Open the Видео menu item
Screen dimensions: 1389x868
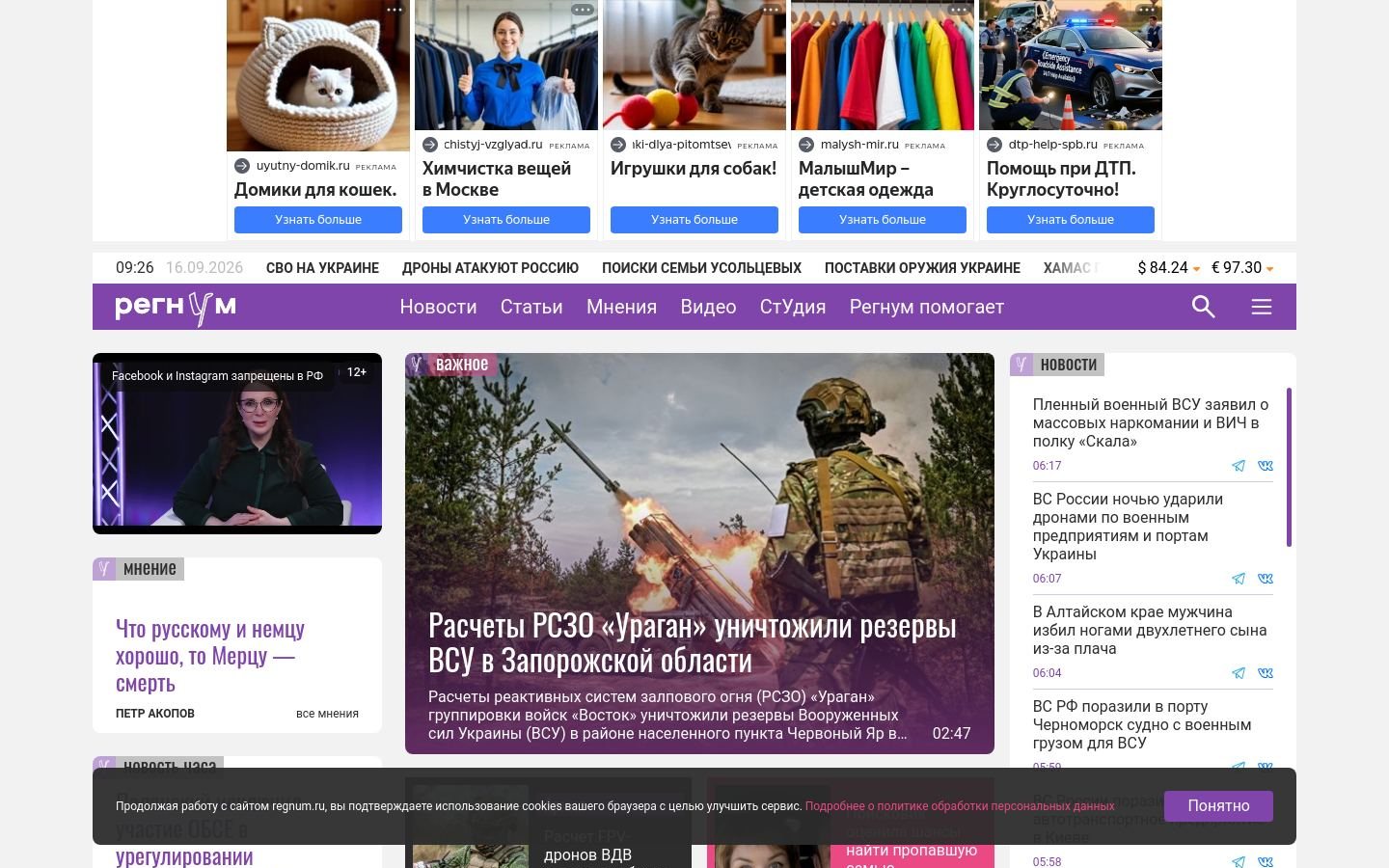click(708, 307)
